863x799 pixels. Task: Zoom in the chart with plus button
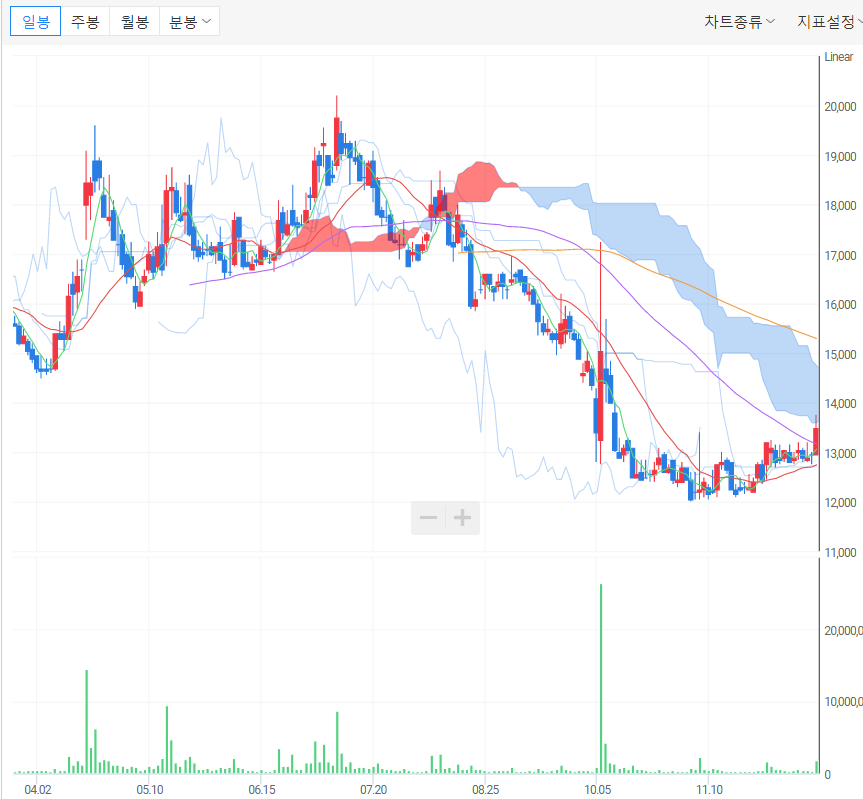coord(462,518)
